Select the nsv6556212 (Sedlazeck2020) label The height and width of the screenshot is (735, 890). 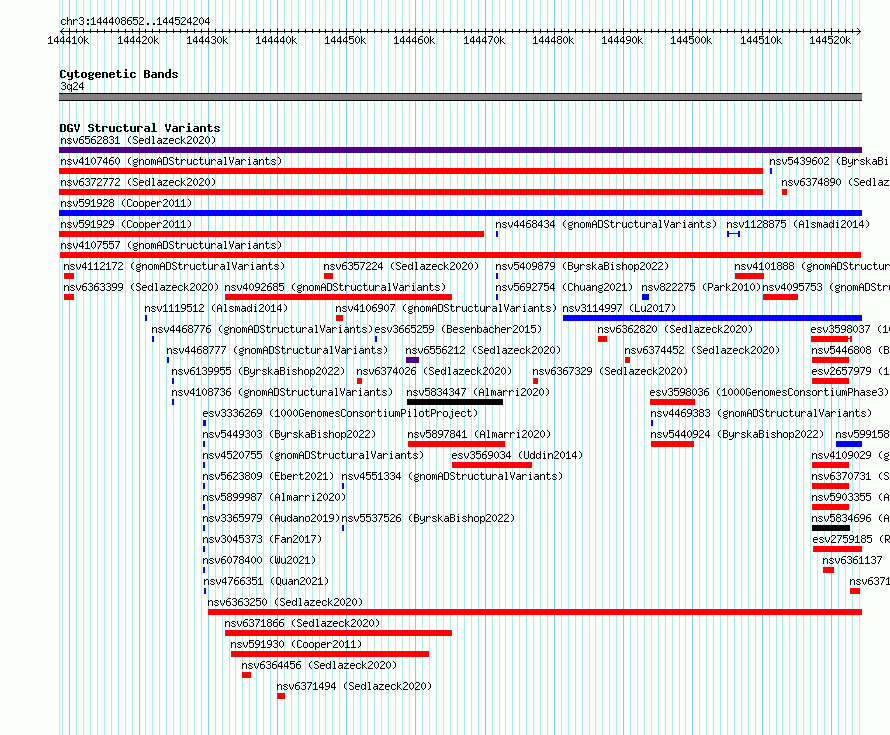483,350
